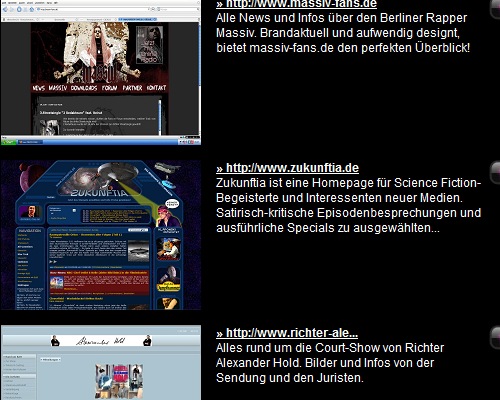
Task: Click the text "Sendung und den Juristen."
Action: (290, 378)
